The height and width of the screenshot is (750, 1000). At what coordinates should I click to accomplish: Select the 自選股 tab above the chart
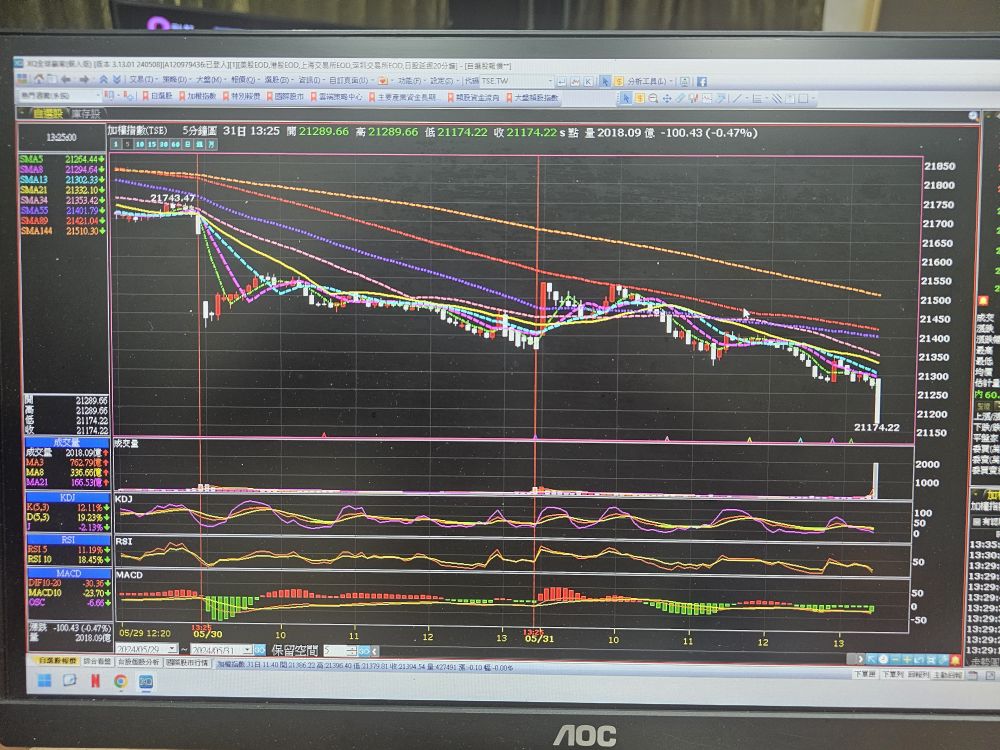(x=48, y=114)
